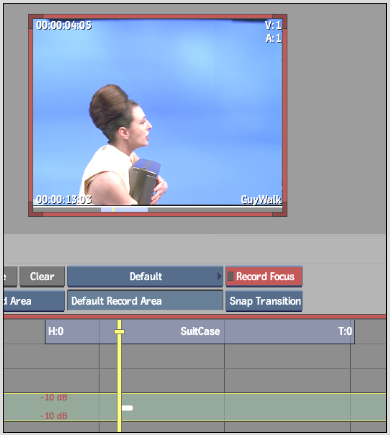Click the V:1 video track indicator
390x435 pixels.
pos(273,25)
